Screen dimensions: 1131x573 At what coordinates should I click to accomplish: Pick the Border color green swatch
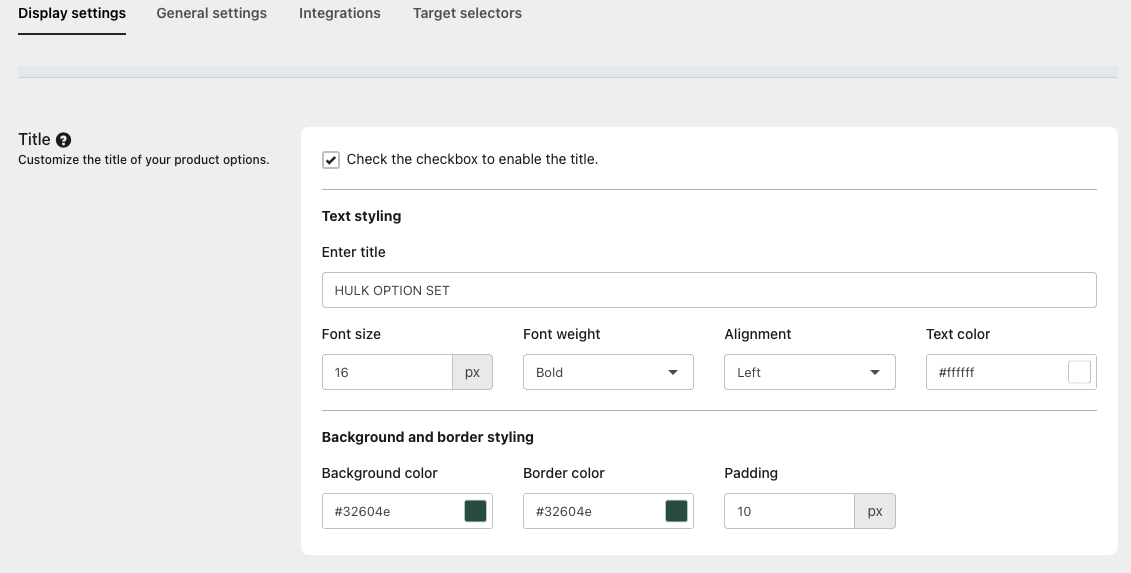pyautogui.click(x=677, y=511)
